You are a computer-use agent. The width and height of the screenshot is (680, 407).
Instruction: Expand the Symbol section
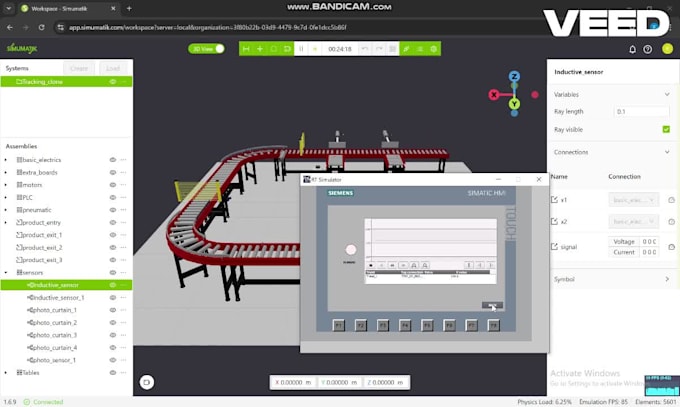click(x=667, y=279)
